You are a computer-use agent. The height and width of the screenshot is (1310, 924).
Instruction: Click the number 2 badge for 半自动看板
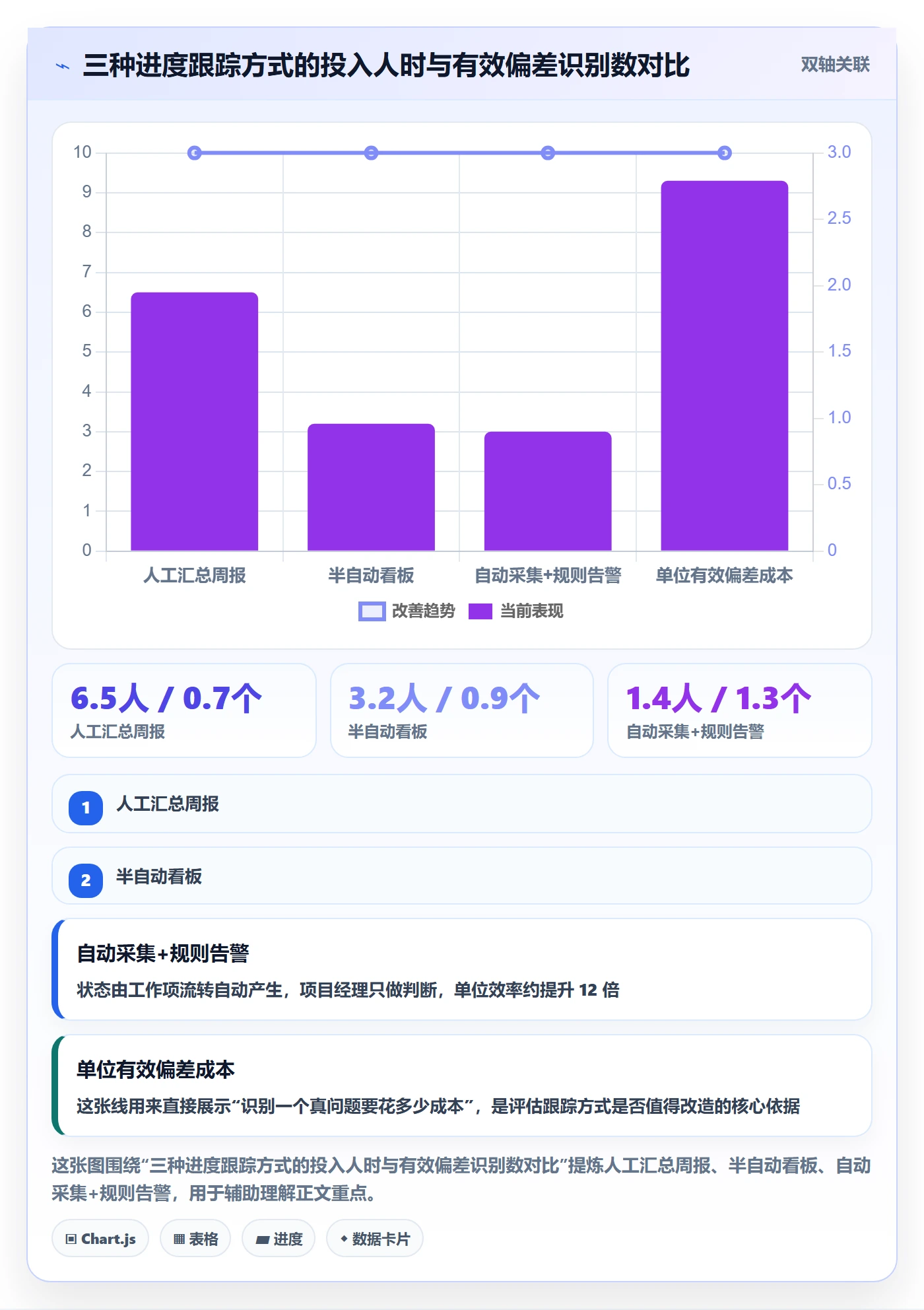click(86, 880)
